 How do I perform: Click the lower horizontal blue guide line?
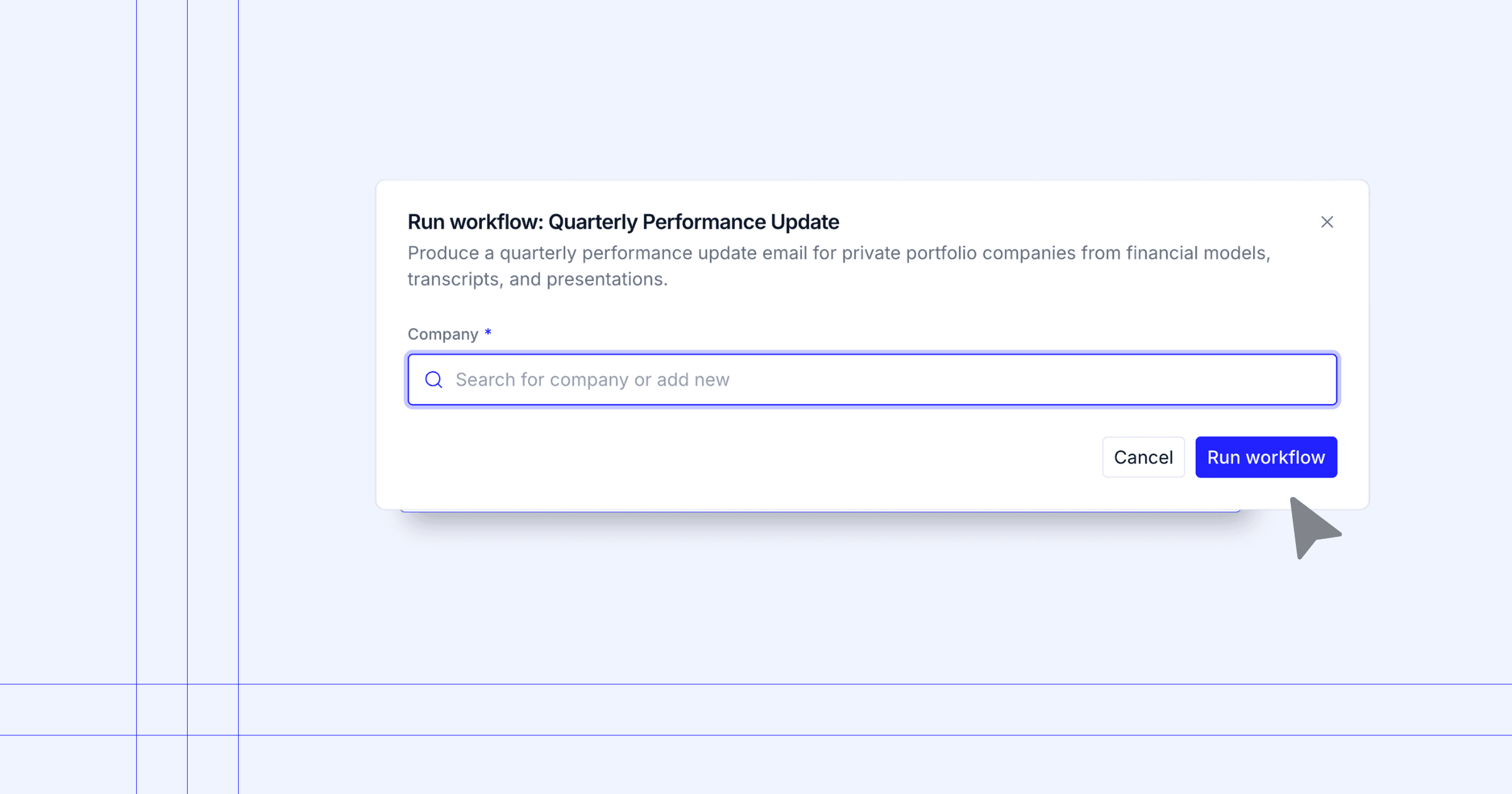pos(819,735)
